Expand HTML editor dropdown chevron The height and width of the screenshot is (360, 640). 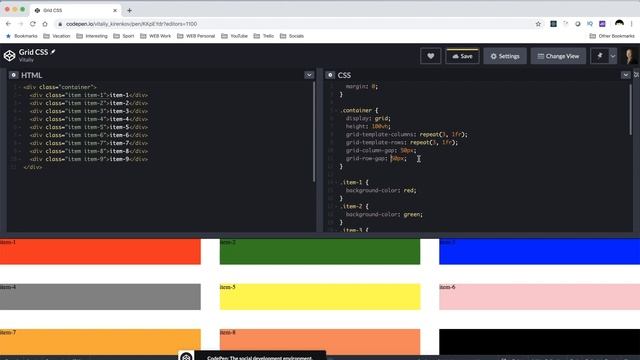coord(309,75)
